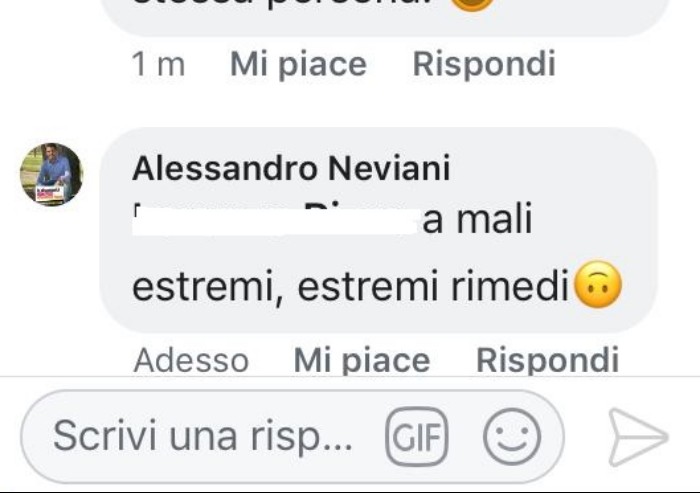Tap the upside-down face emoji
The image size is (700, 493).
click(597, 284)
